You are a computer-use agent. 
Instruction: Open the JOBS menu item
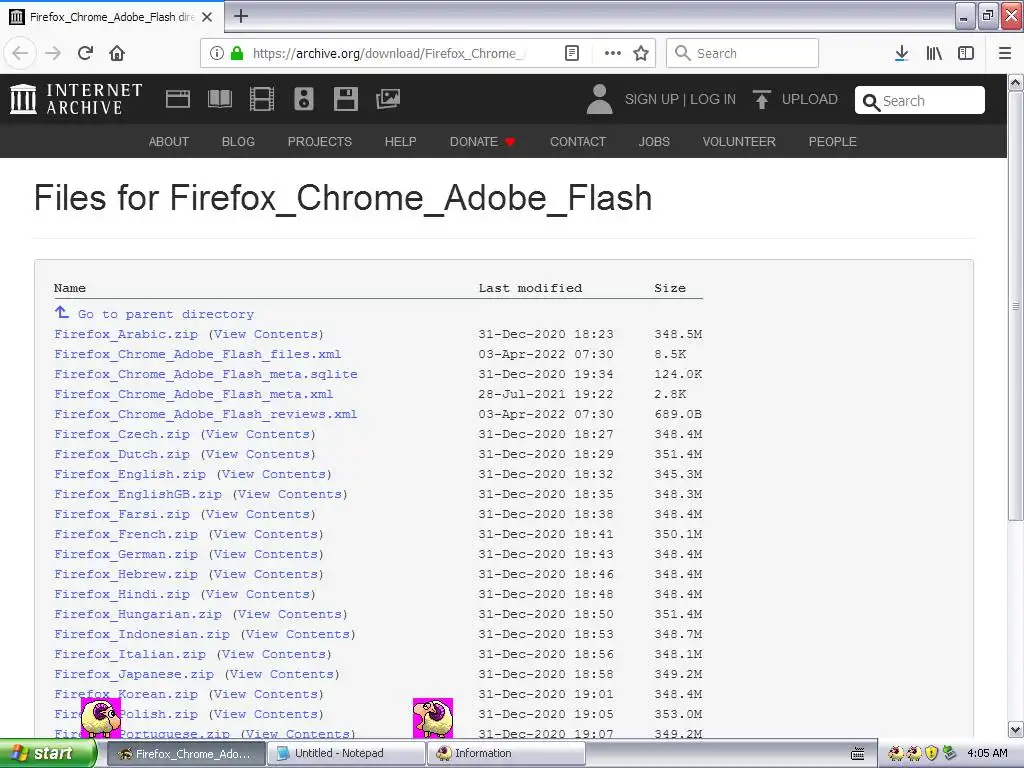pyautogui.click(x=654, y=142)
